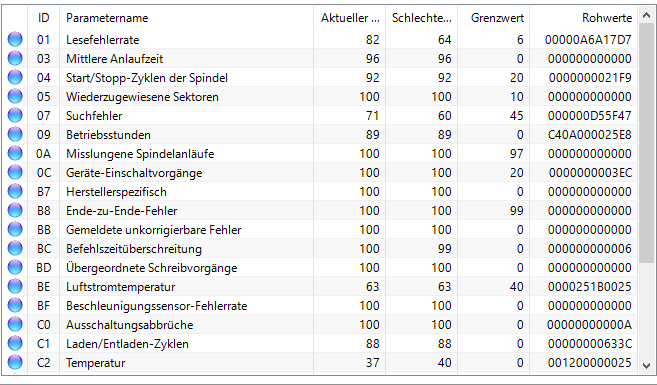Sort by the ID column header

(44, 18)
